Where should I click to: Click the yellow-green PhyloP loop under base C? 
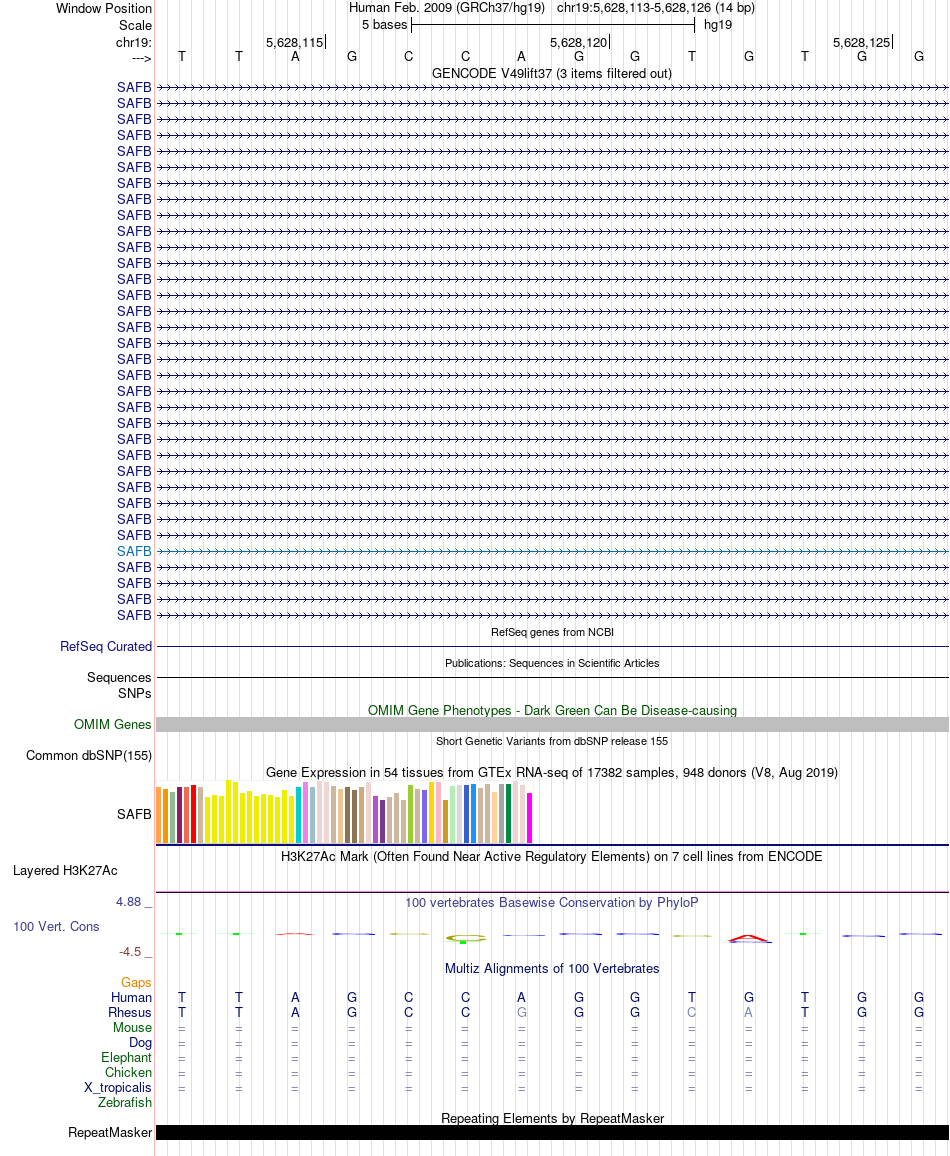click(466, 939)
